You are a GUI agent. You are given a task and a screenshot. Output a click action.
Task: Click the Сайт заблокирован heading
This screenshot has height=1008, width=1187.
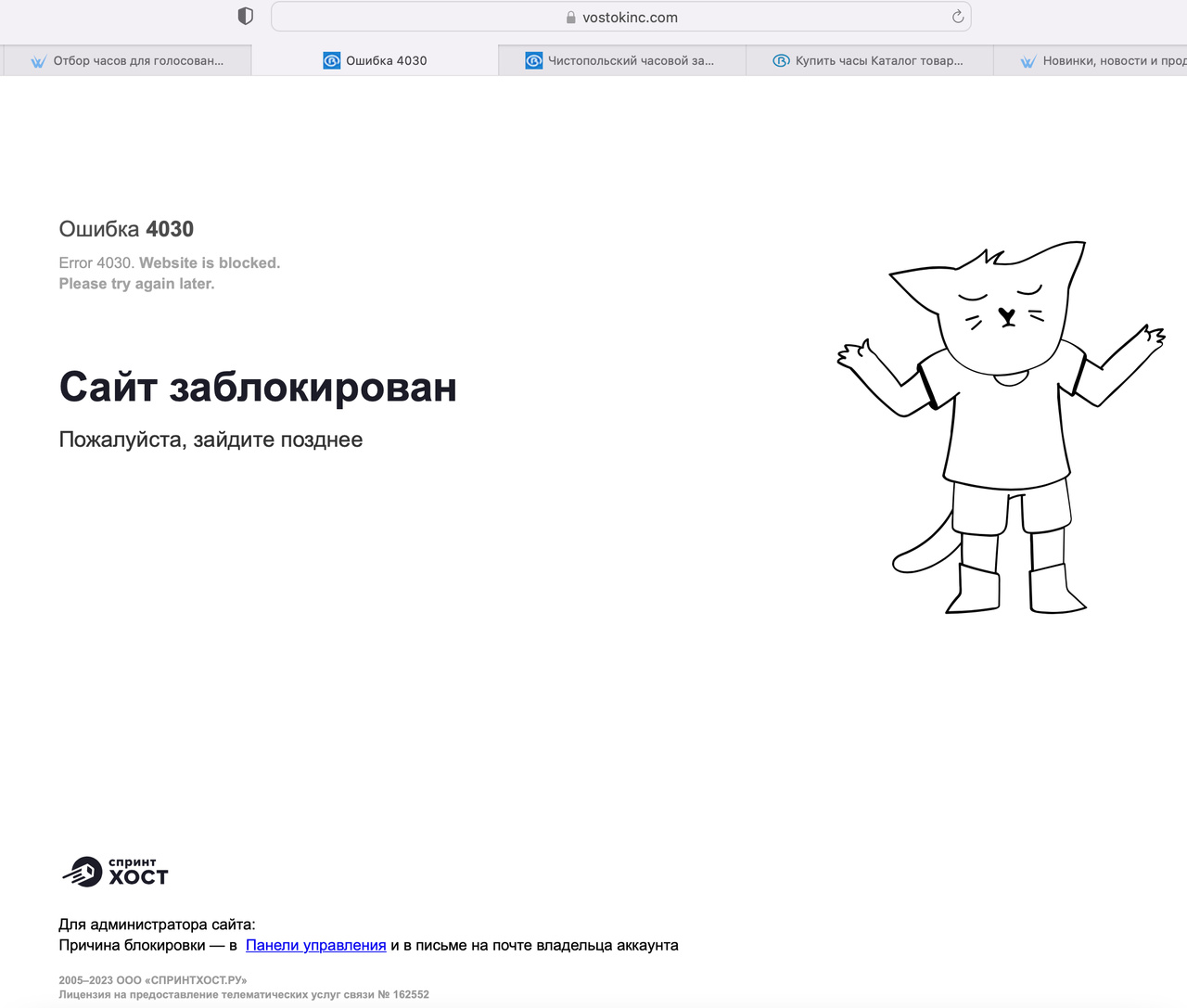pos(258,387)
